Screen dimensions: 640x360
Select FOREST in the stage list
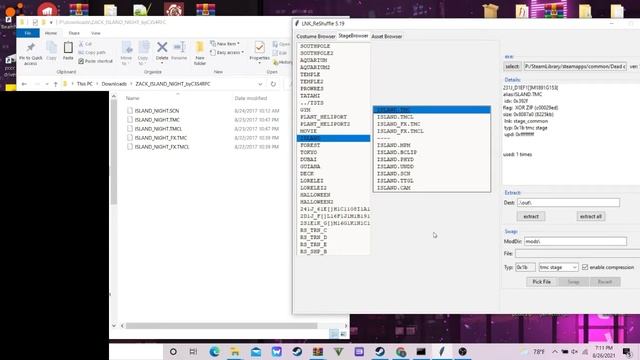pyautogui.click(x=310, y=145)
